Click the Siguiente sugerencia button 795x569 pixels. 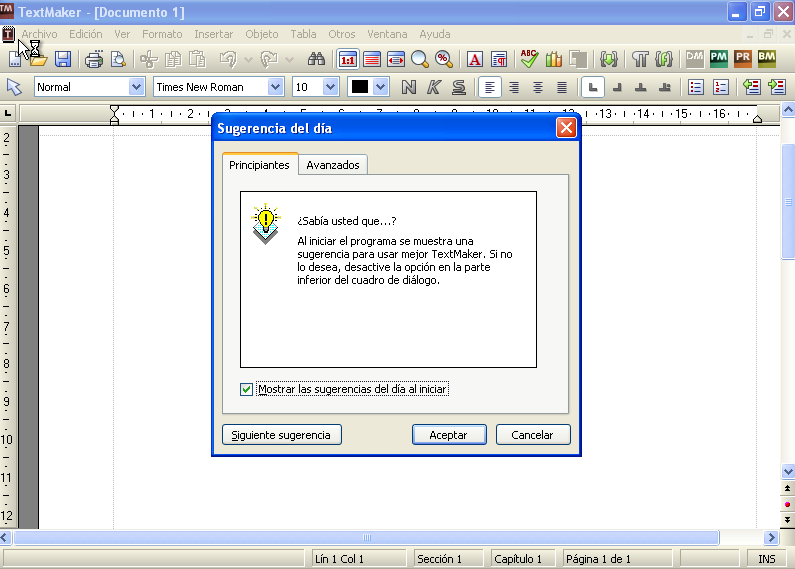coord(281,435)
